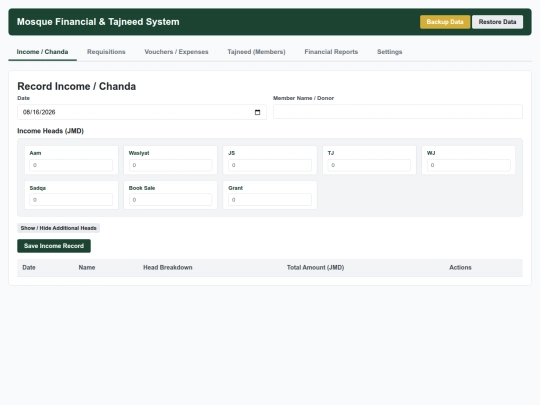Click the Date input field
Screen dimensions: 540x405
142,112
